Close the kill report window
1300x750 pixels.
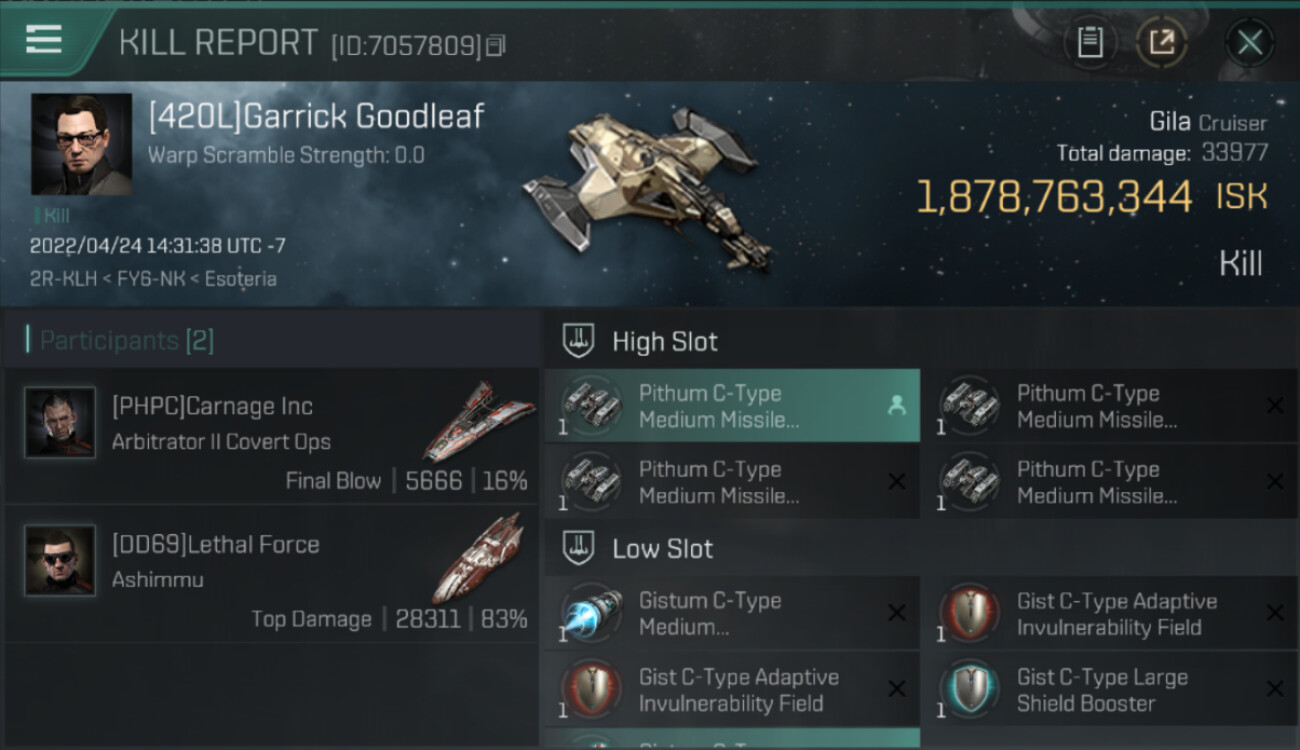point(1250,43)
